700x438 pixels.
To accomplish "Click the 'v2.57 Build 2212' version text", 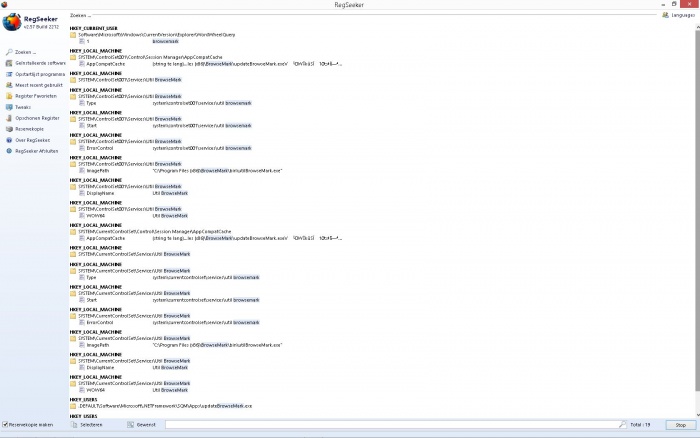I will click(41, 27).
